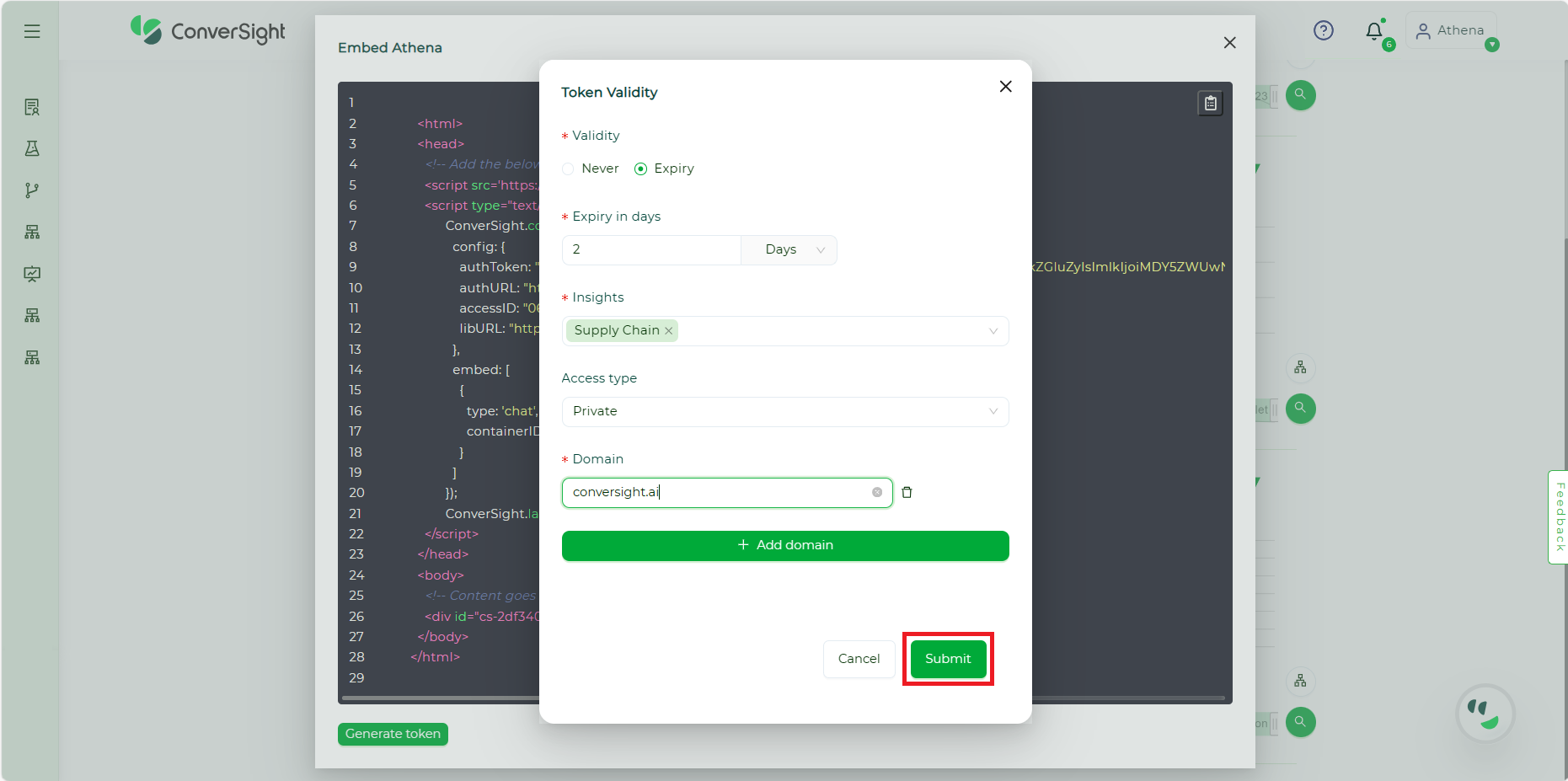Image resolution: width=1568 pixels, height=781 pixels.
Task: Click the middle green search button
Action: coord(1301,409)
